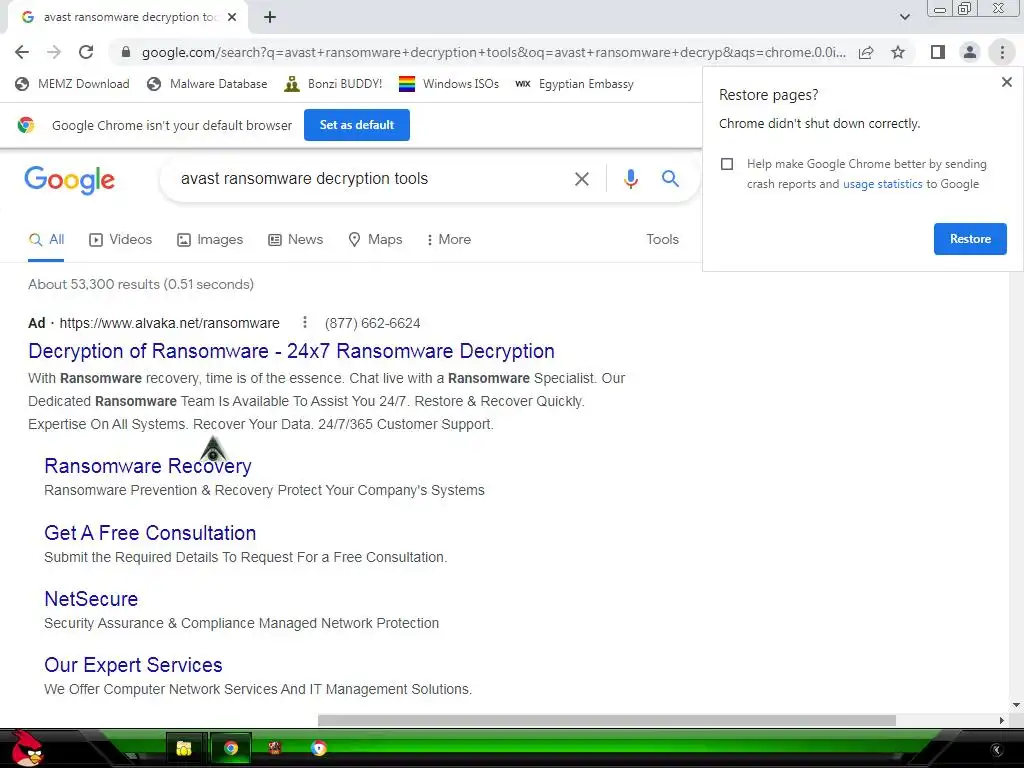Open Get A Free Consultation link
The image size is (1024, 768).
150,533
